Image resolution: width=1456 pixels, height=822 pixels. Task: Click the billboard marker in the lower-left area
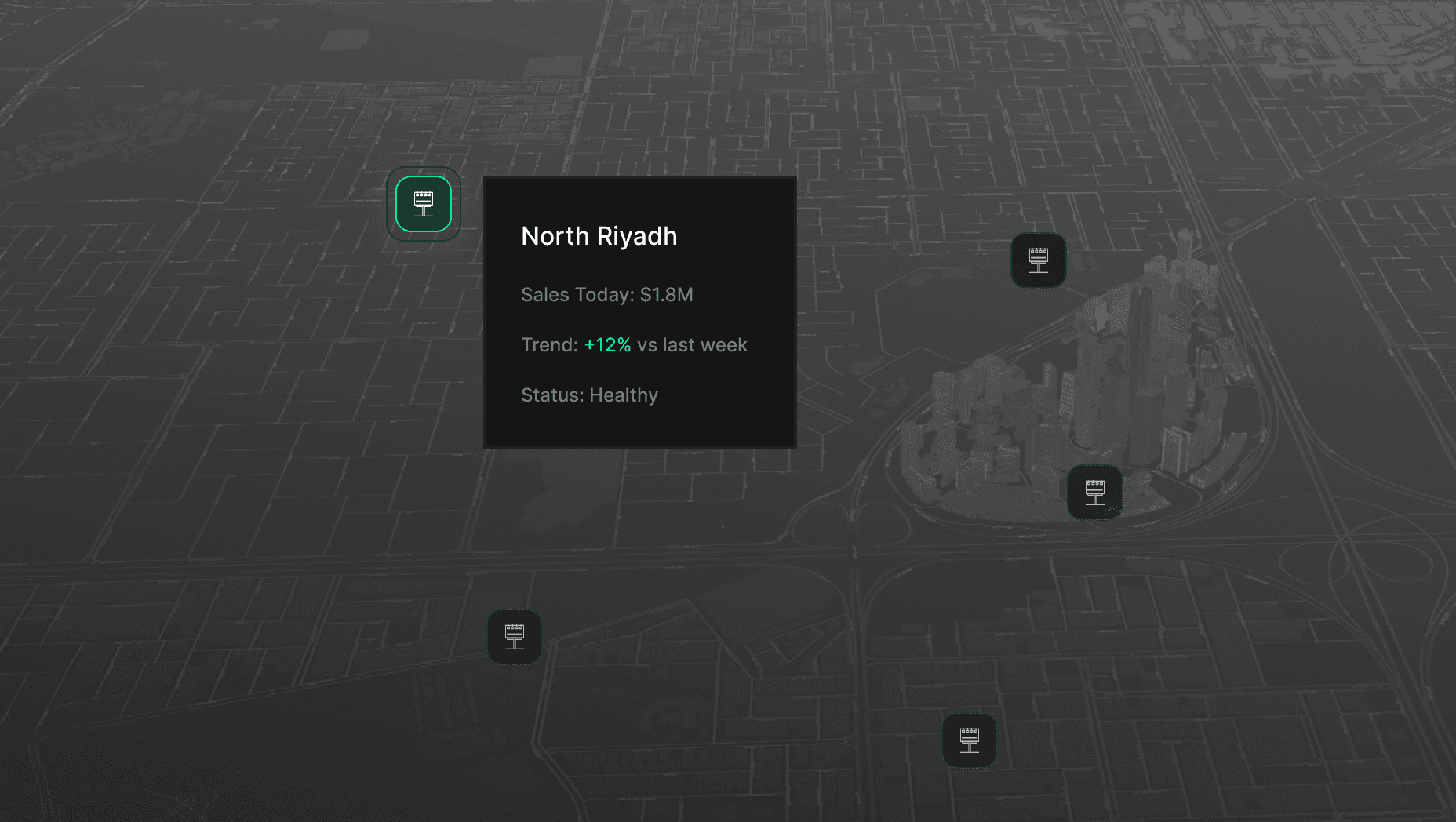pyautogui.click(x=515, y=637)
